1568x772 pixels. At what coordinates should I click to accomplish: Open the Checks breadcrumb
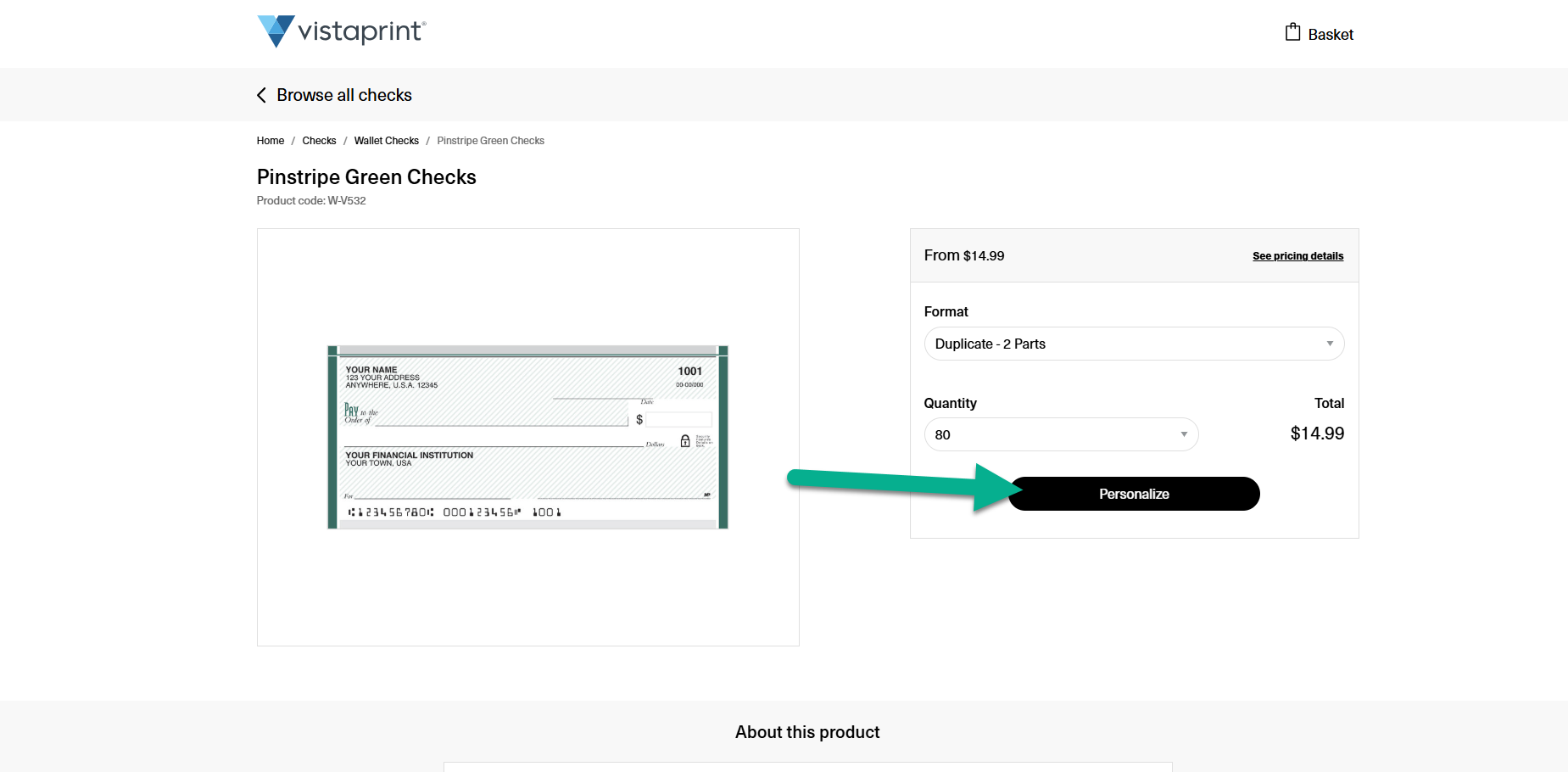(x=319, y=141)
